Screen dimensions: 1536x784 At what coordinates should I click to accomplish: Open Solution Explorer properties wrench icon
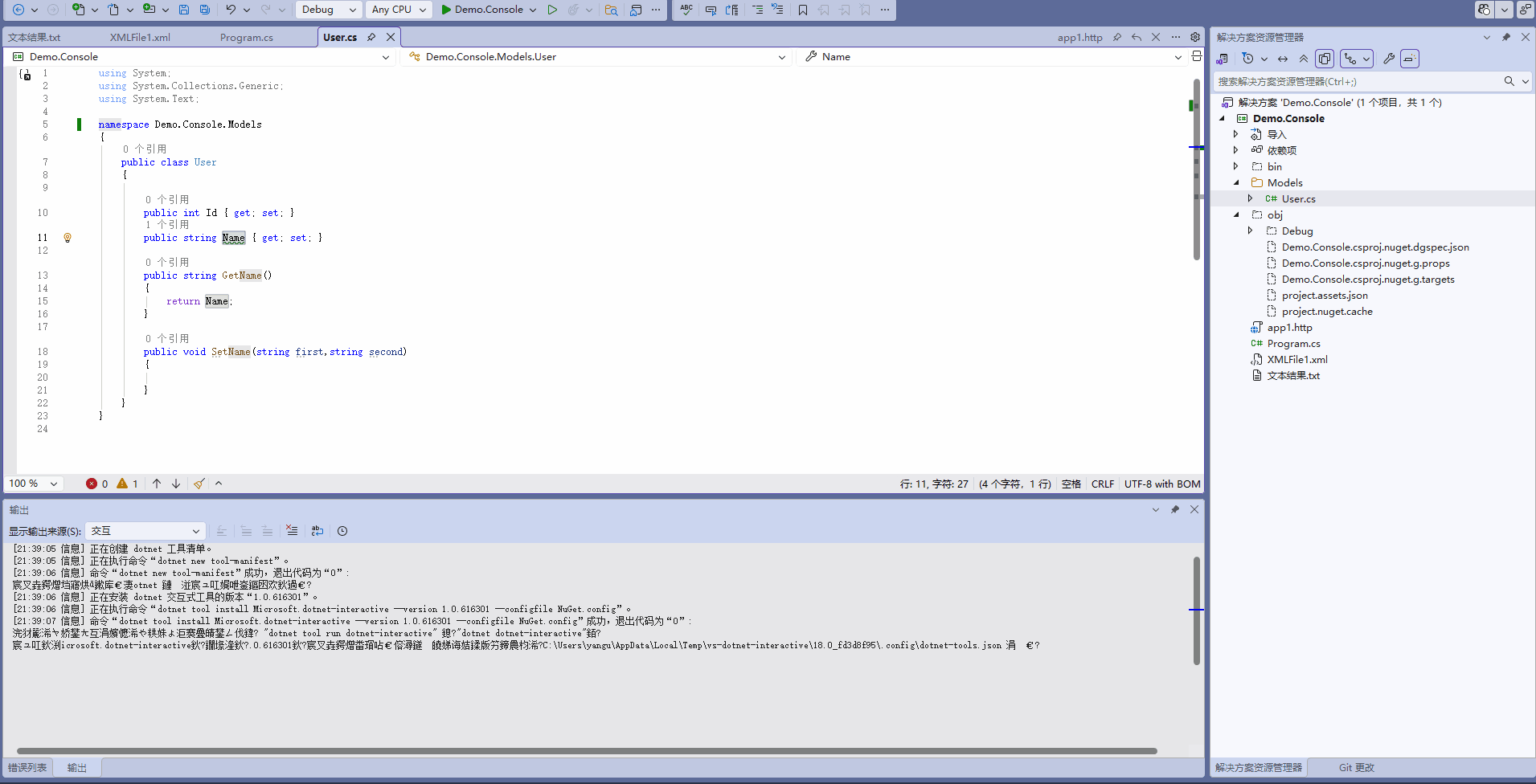pyautogui.click(x=1388, y=59)
